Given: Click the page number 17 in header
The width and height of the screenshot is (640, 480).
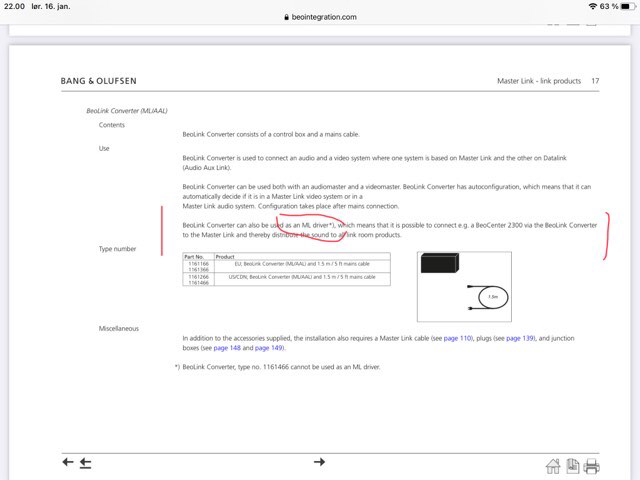Looking at the screenshot, I should (x=595, y=81).
